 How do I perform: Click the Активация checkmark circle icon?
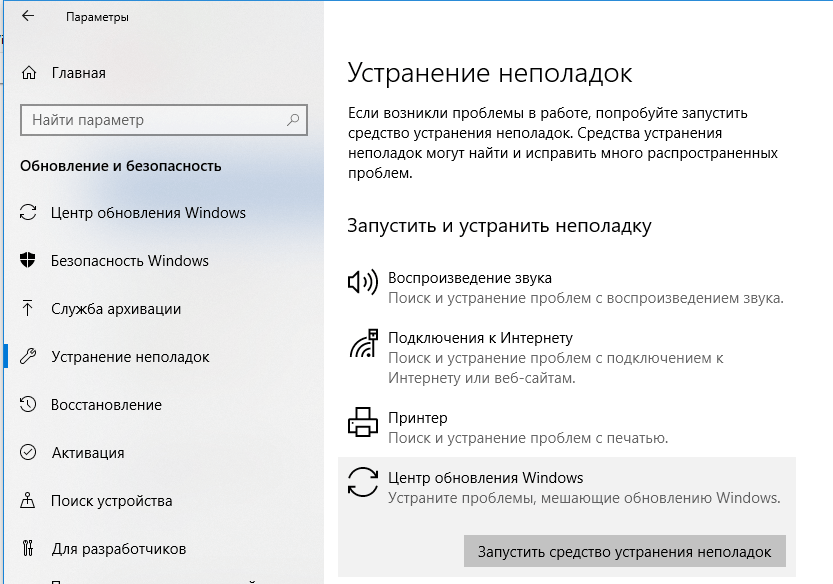pyautogui.click(x=28, y=453)
